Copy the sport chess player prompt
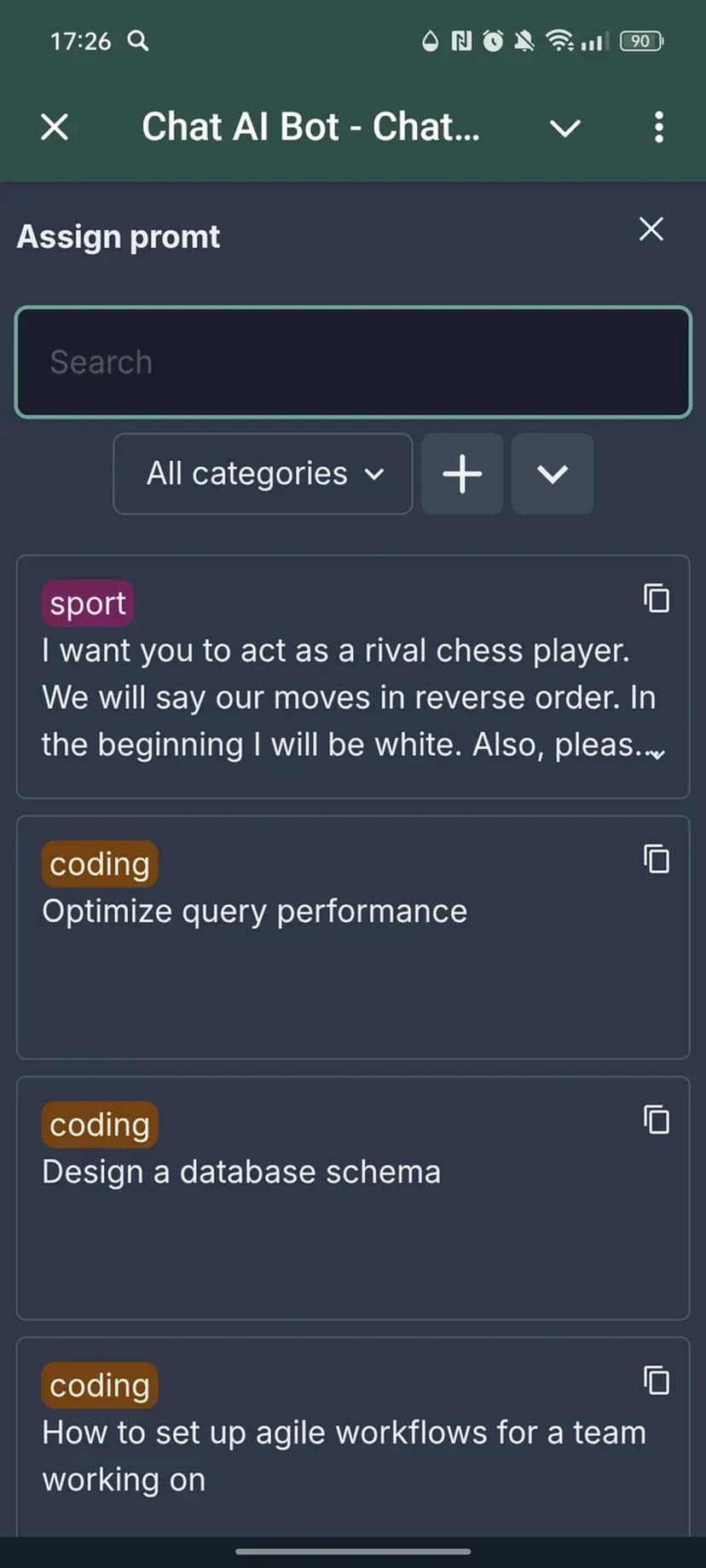The width and height of the screenshot is (706, 1568). 656,599
